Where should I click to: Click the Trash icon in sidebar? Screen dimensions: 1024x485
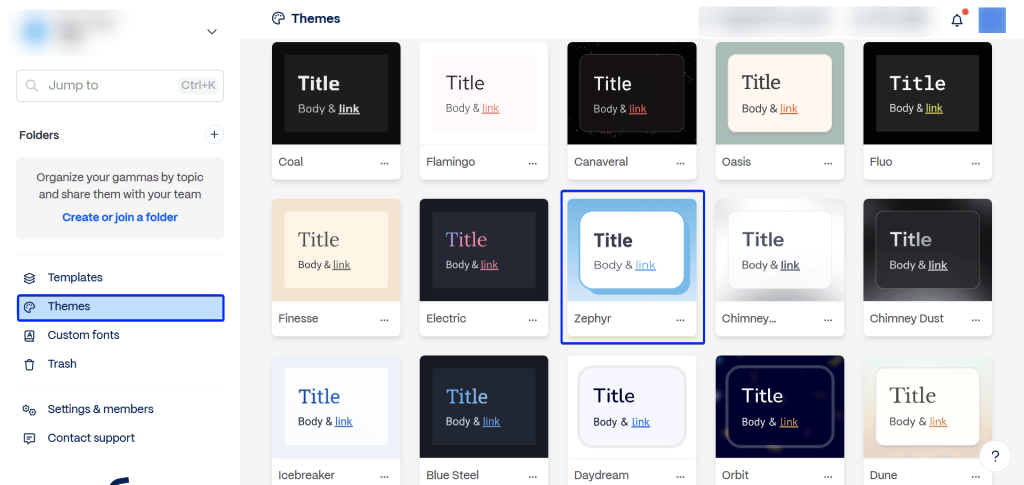[x=29, y=364]
